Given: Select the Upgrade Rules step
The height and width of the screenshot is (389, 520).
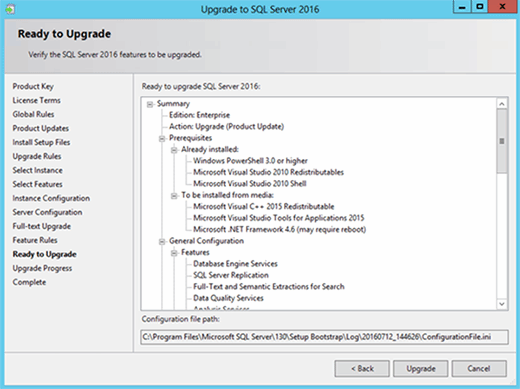Looking at the screenshot, I should coord(37,156).
